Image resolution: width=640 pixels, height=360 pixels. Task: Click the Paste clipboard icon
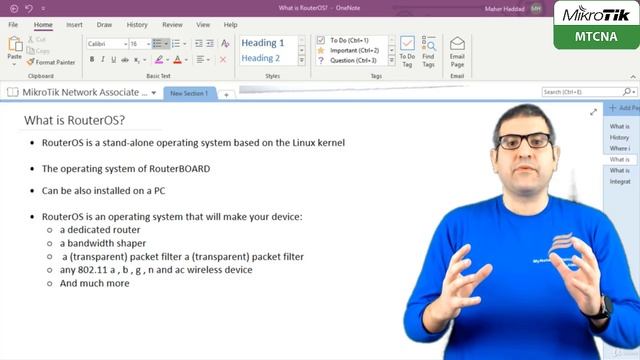point(15,44)
